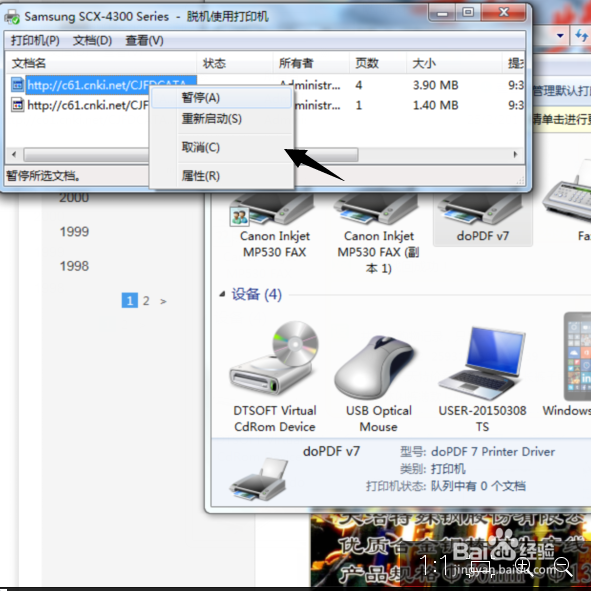Screen dimensions: 591x591
Task: Select the USER-20150308TS computer device
Action: (482, 379)
